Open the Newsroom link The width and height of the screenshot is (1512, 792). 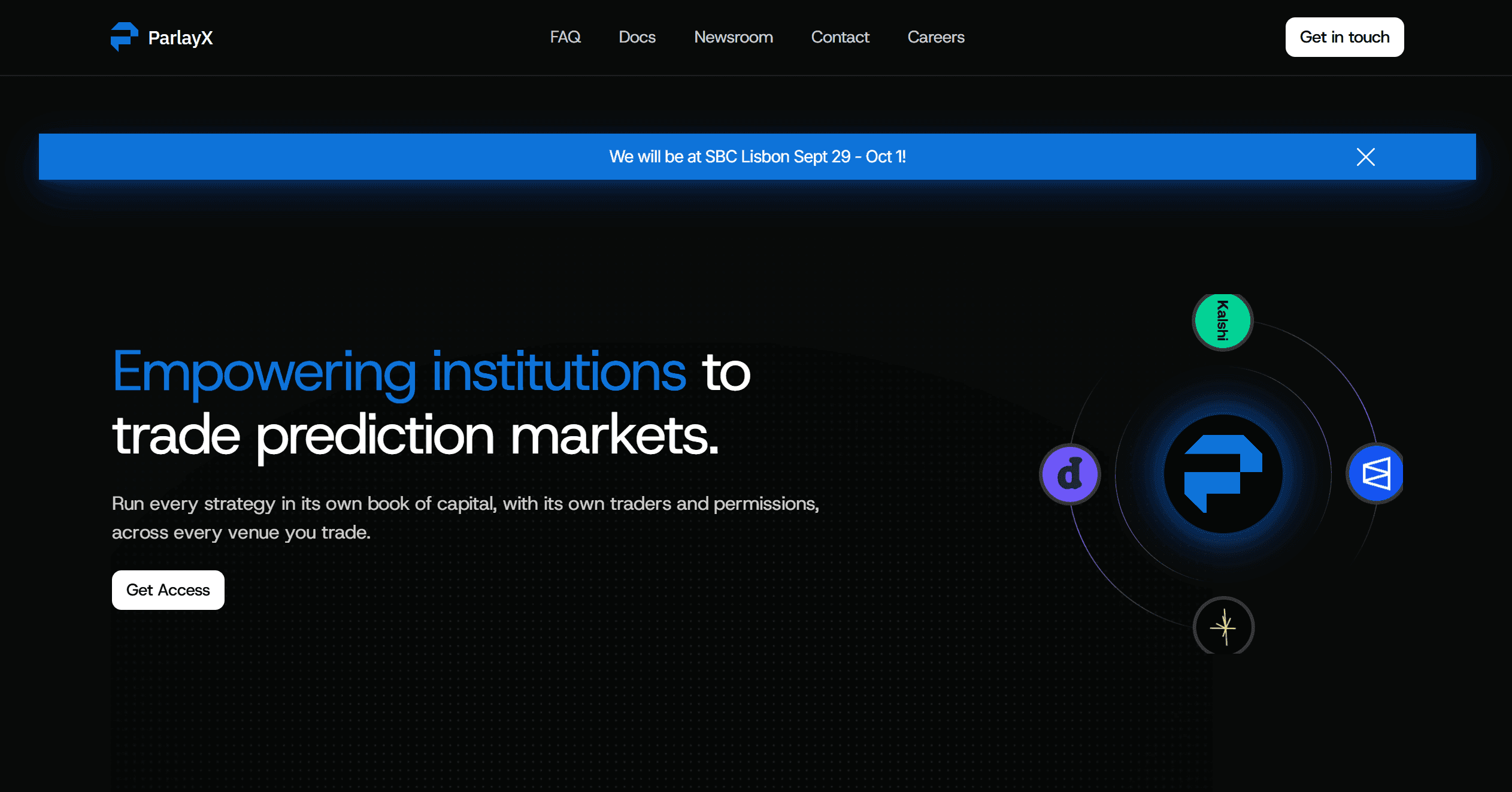(734, 37)
